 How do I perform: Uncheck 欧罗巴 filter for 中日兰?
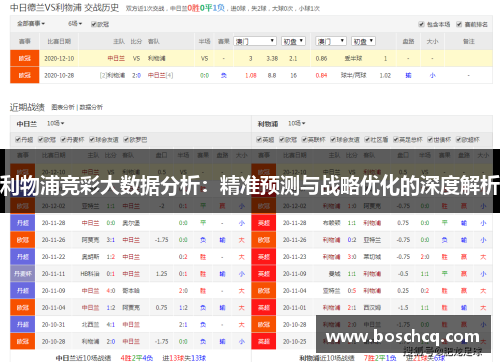pos(126,139)
